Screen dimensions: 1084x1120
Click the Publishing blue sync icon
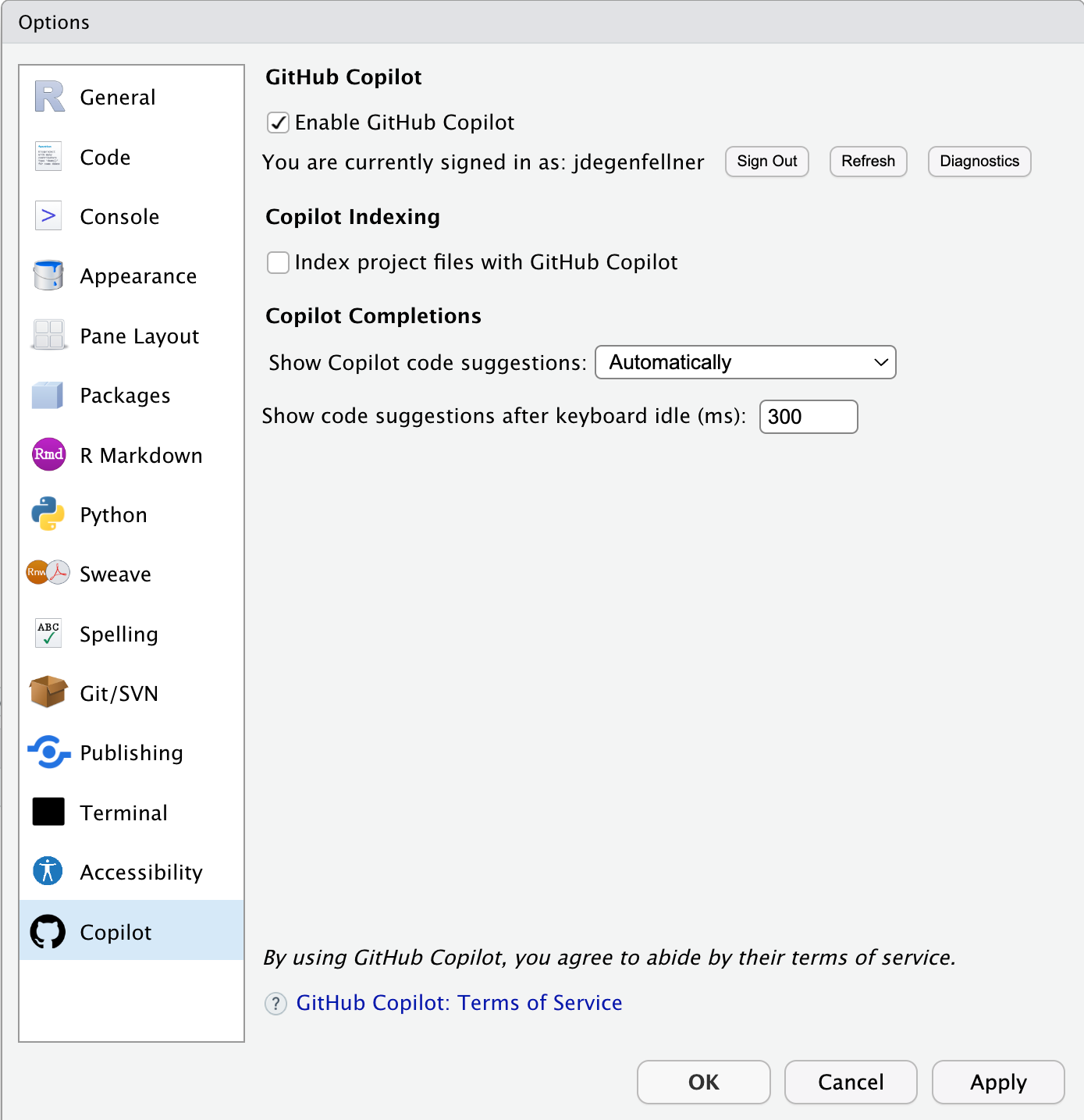point(48,752)
